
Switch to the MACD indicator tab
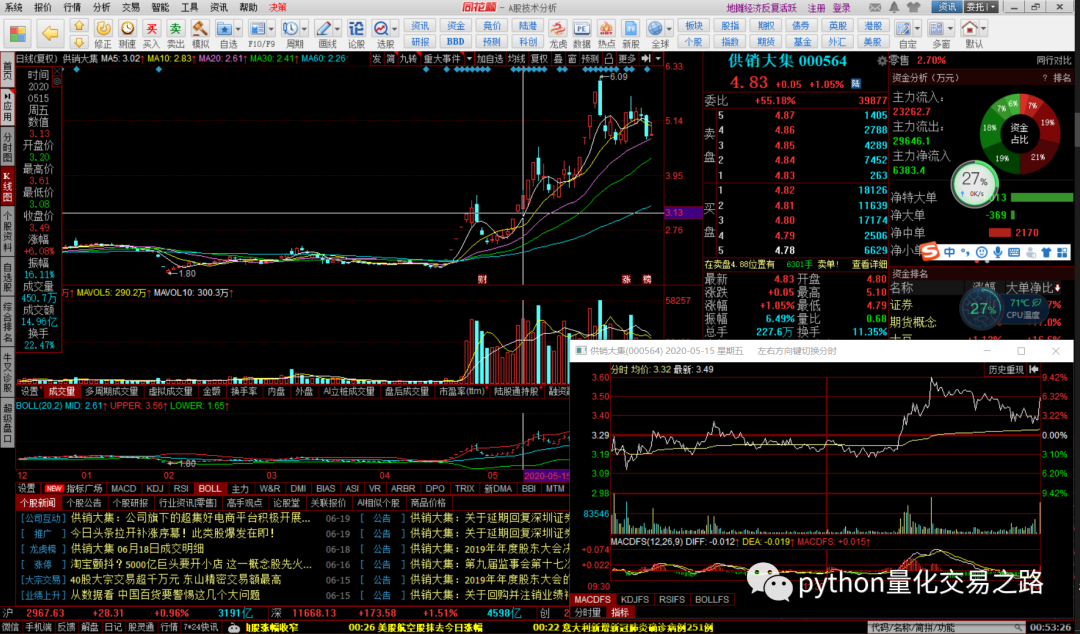pyautogui.click(x=124, y=489)
